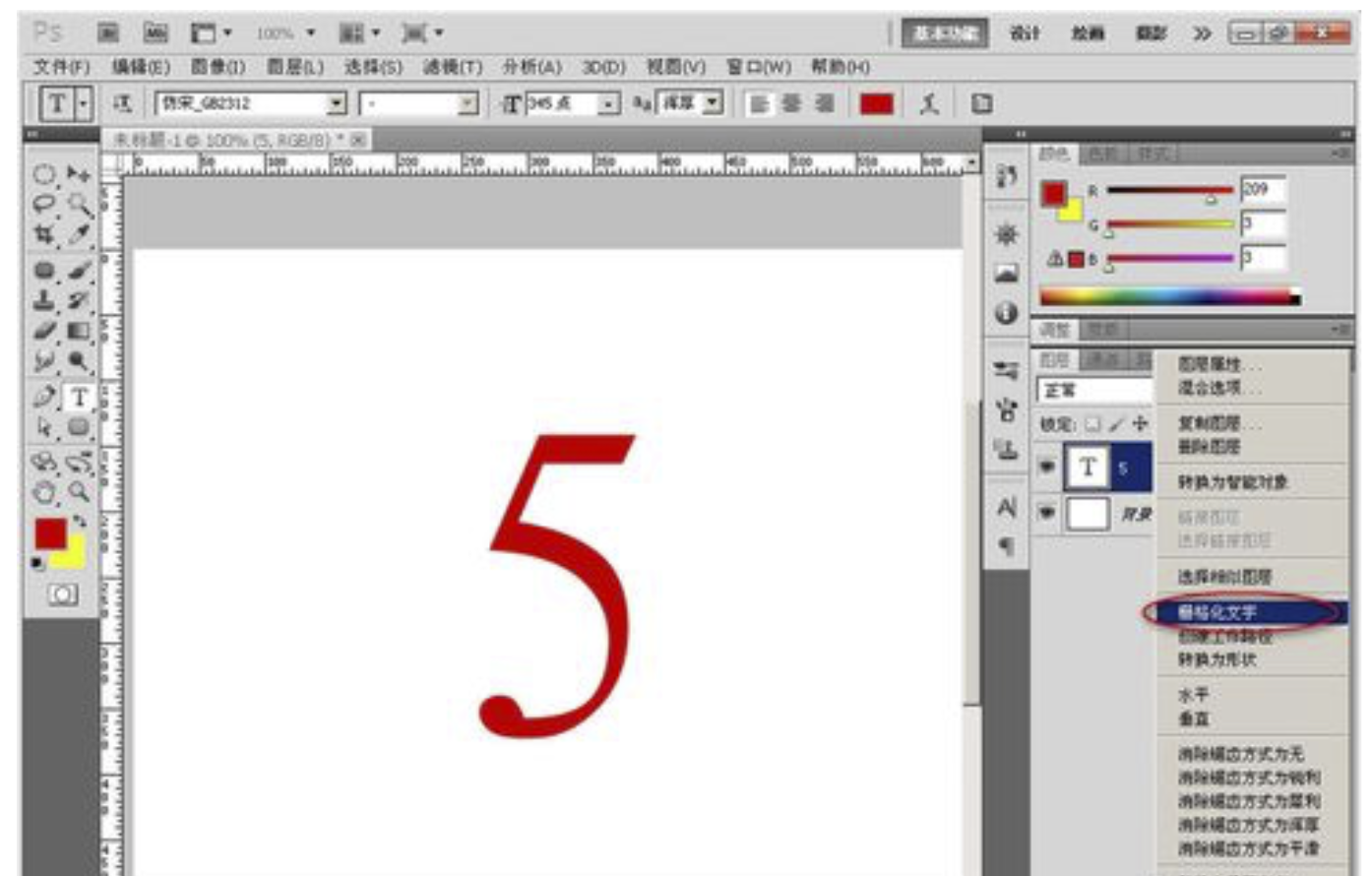The width and height of the screenshot is (1372, 876).
Task: Toggle Quick Mask mode
Action: (x=62, y=594)
